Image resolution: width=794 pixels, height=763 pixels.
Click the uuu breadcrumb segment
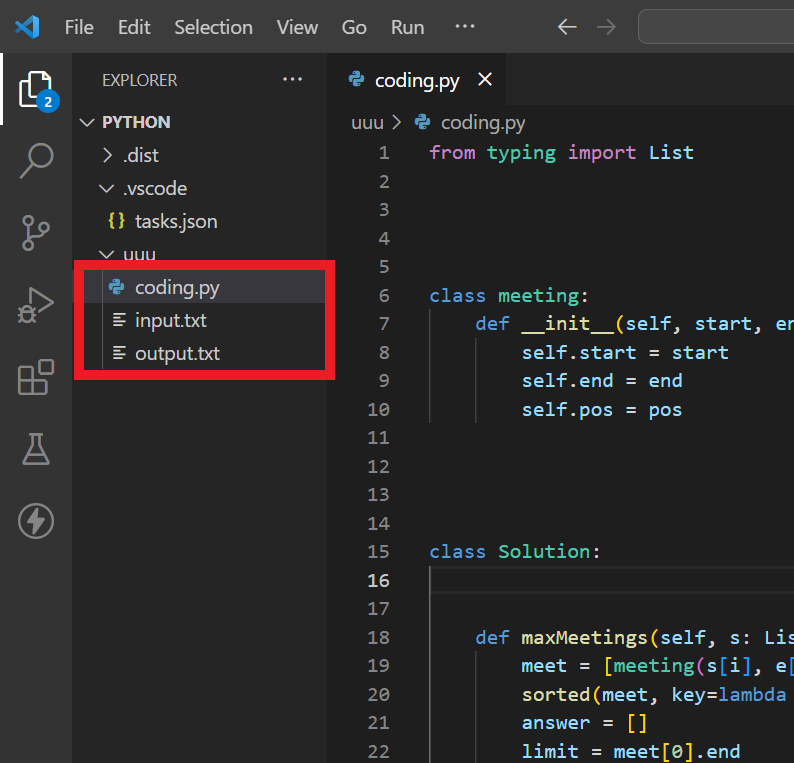368,123
